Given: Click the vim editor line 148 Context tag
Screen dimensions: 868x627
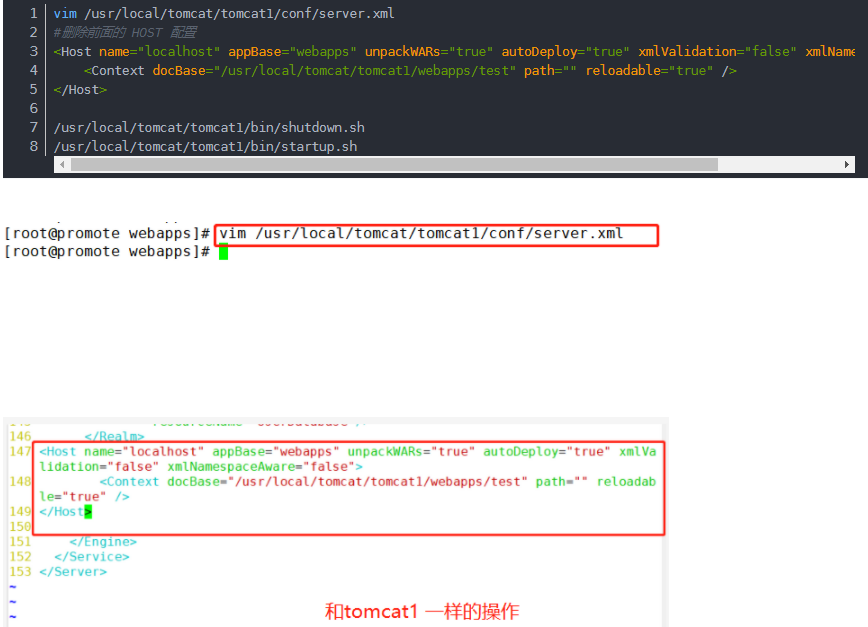Looking at the screenshot, I should click(347, 489).
